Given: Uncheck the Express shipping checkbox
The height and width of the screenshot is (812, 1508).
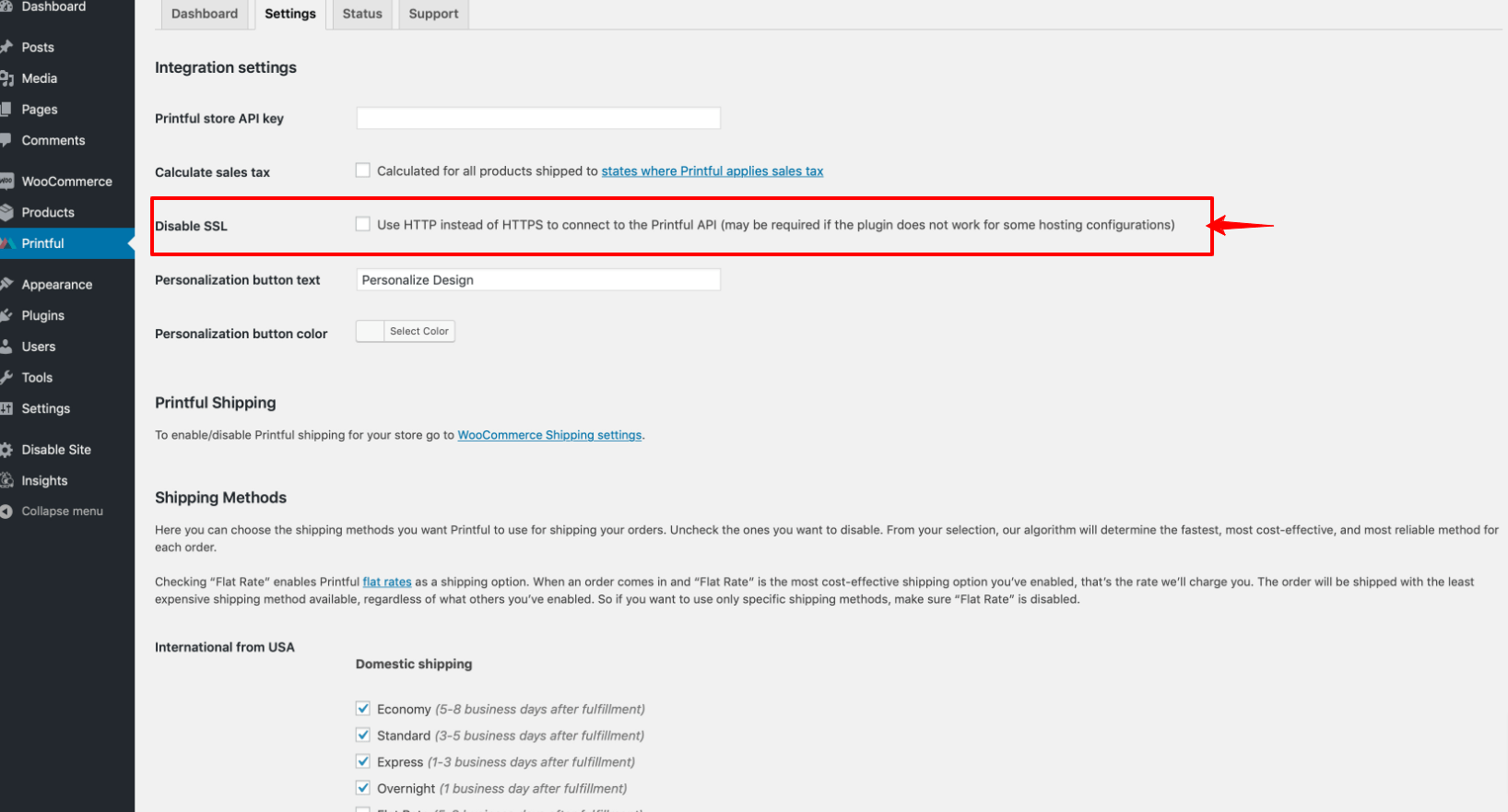Looking at the screenshot, I should 363,762.
